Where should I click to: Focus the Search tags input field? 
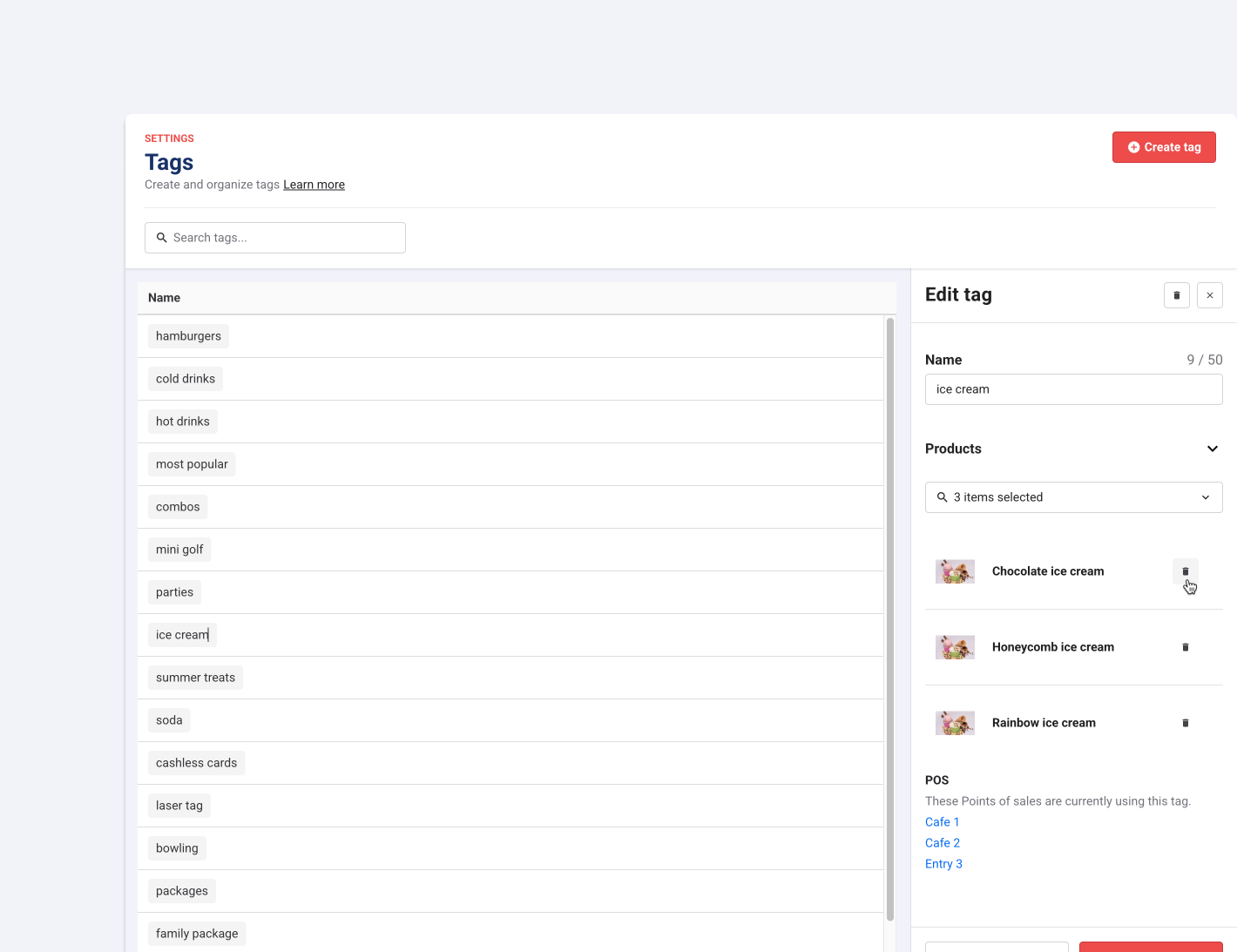pyautogui.click(x=283, y=238)
